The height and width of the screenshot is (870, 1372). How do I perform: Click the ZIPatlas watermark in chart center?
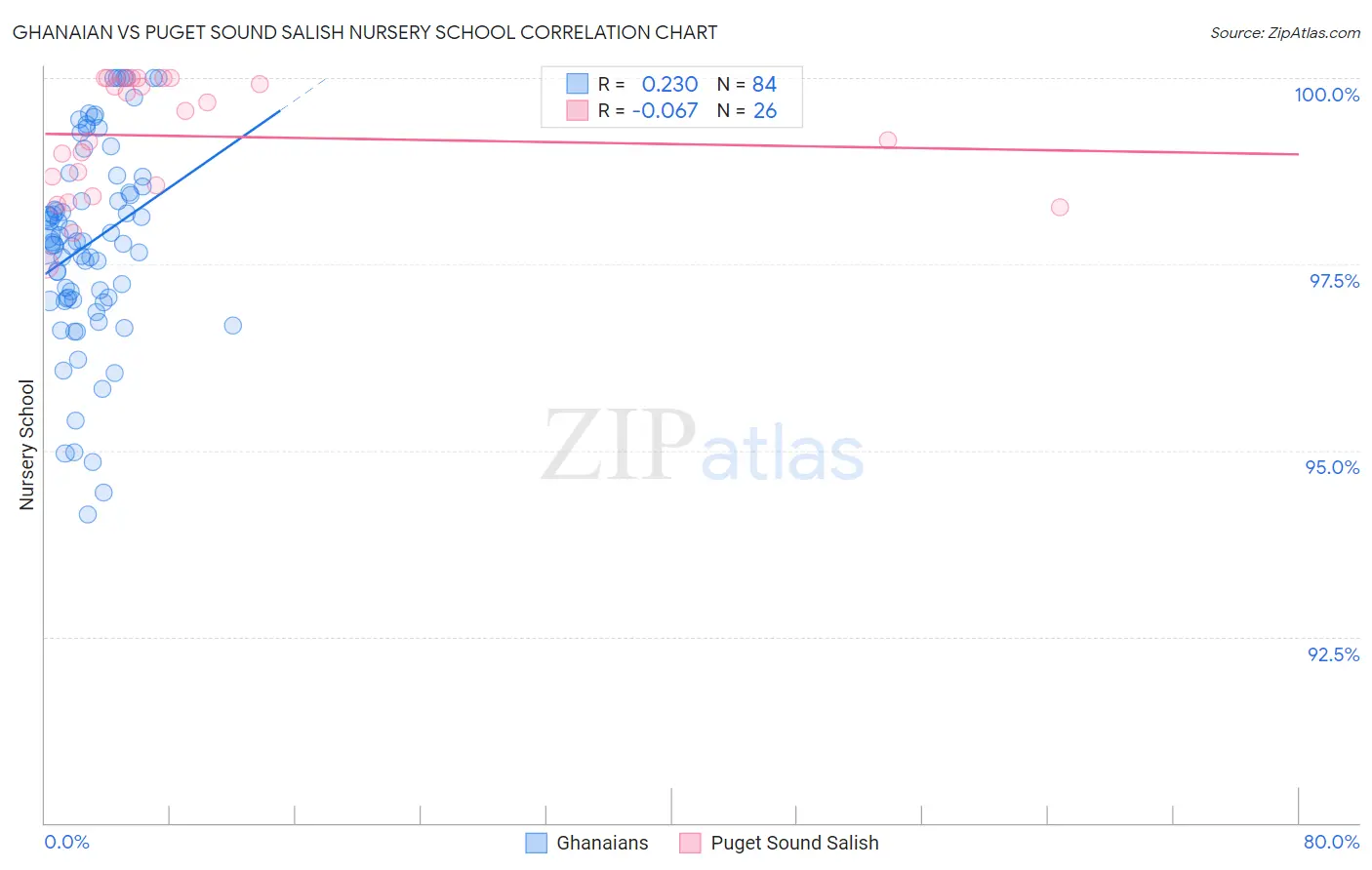703,447
